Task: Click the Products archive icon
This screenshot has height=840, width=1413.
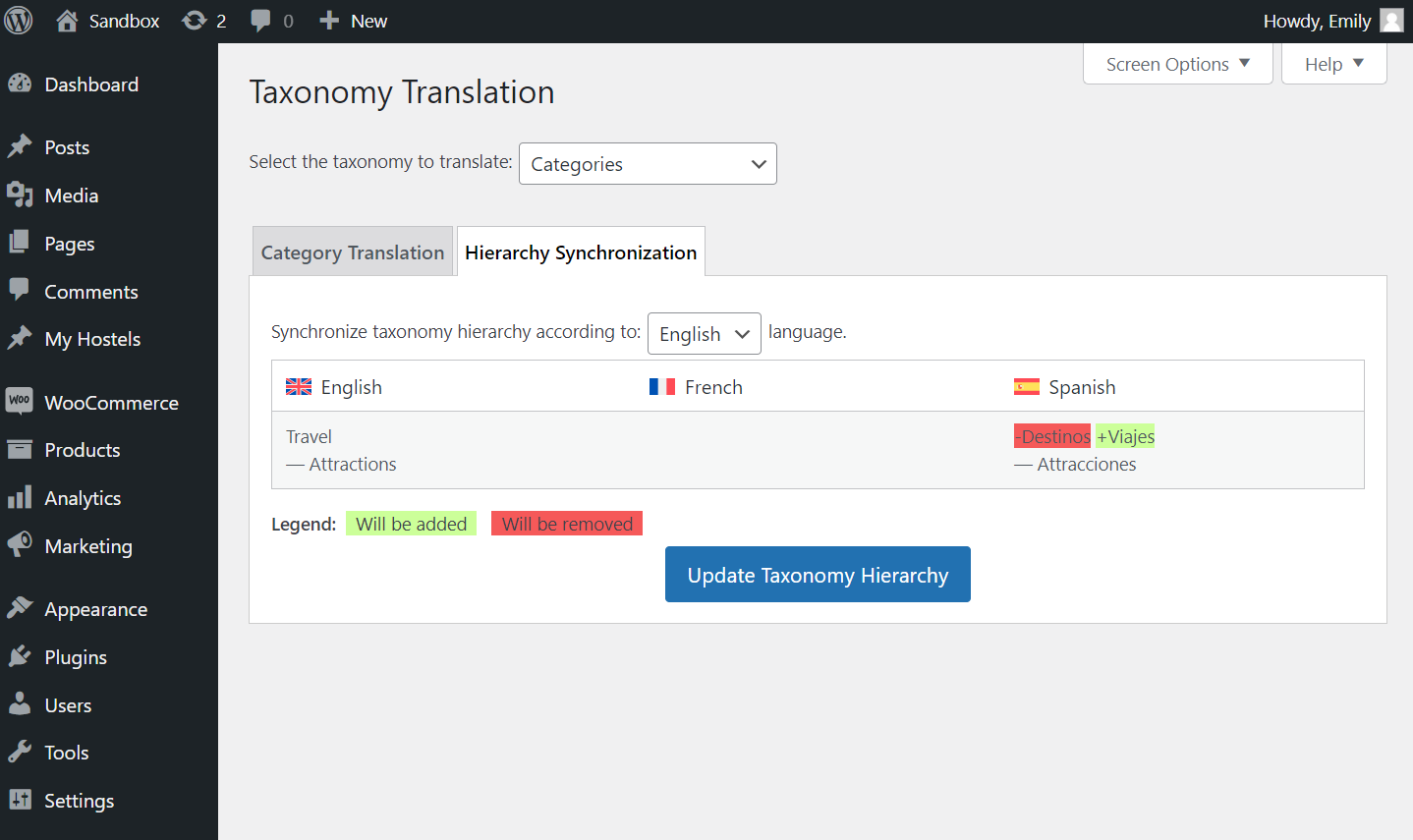Action: pos(20,450)
